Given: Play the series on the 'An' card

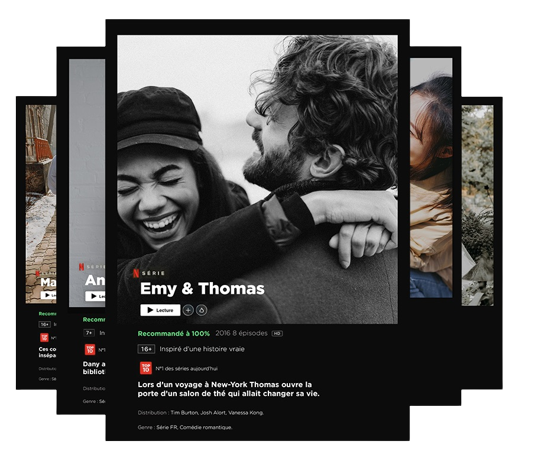Looking at the screenshot, I should click(x=95, y=296).
